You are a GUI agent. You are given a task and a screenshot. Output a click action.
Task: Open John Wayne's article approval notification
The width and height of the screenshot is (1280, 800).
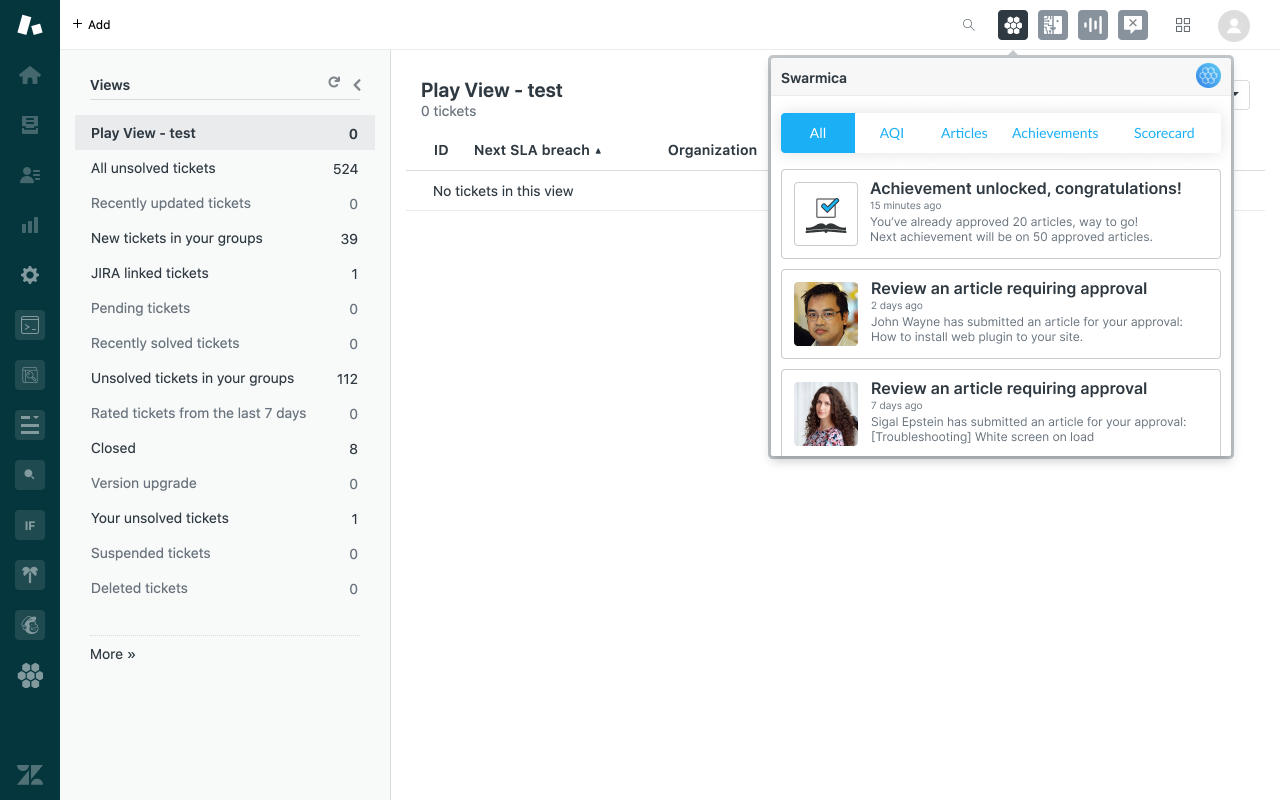pos(1001,314)
